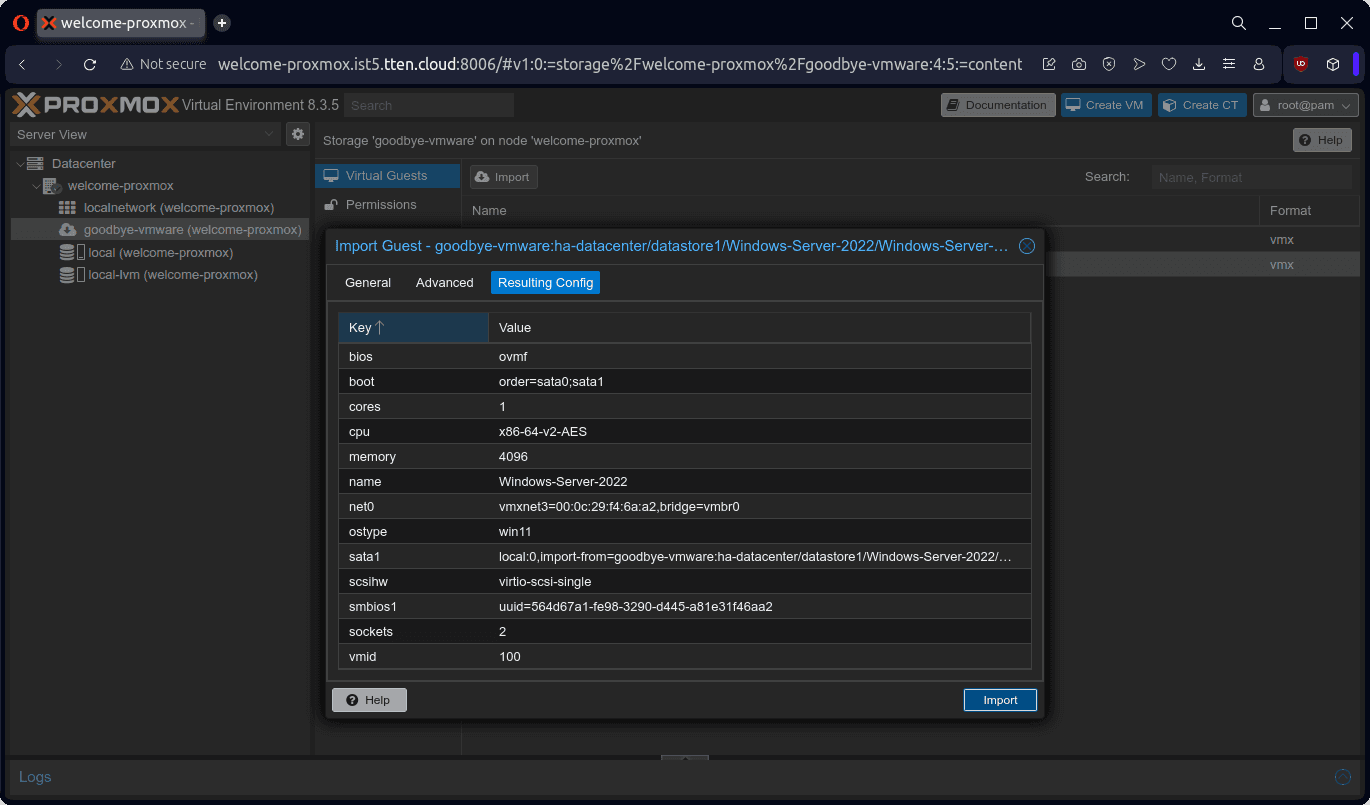This screenshot has width=1370, height=805.
Task: Click the Create CT button
Action: (1202, 105)
